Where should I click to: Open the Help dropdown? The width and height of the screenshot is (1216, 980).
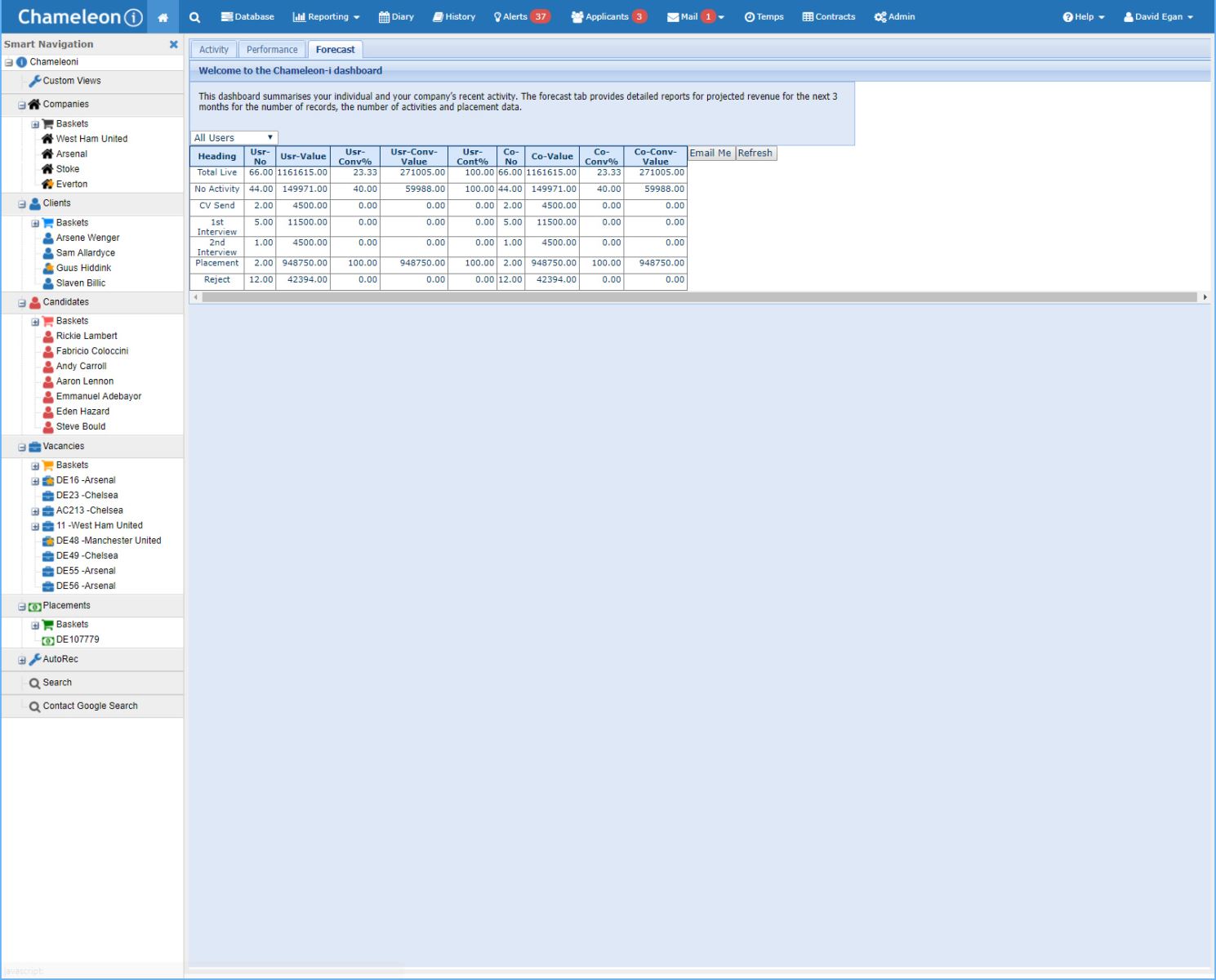1084,16
